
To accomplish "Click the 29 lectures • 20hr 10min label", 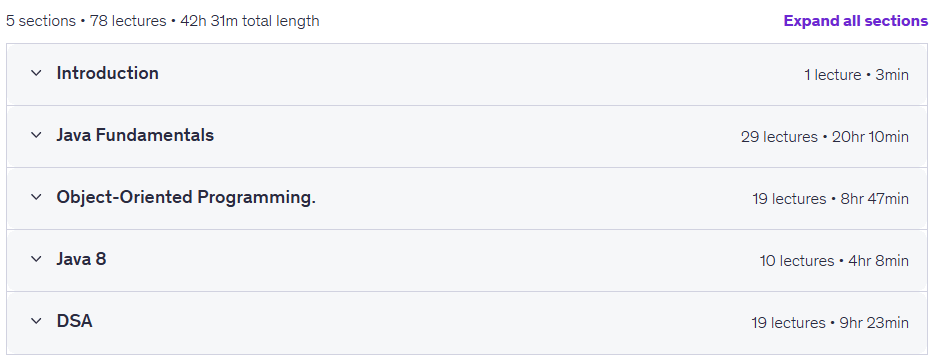I will (x=825, y=137).
